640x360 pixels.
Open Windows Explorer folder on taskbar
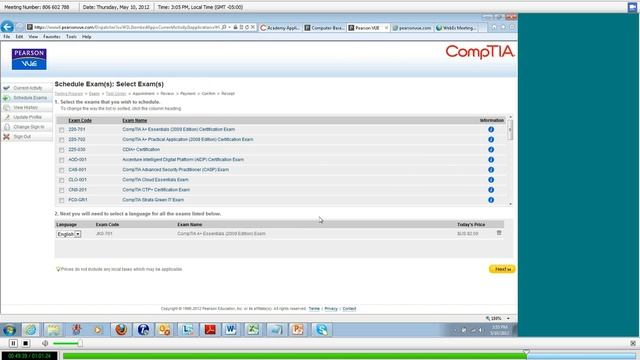coord(53,329)
